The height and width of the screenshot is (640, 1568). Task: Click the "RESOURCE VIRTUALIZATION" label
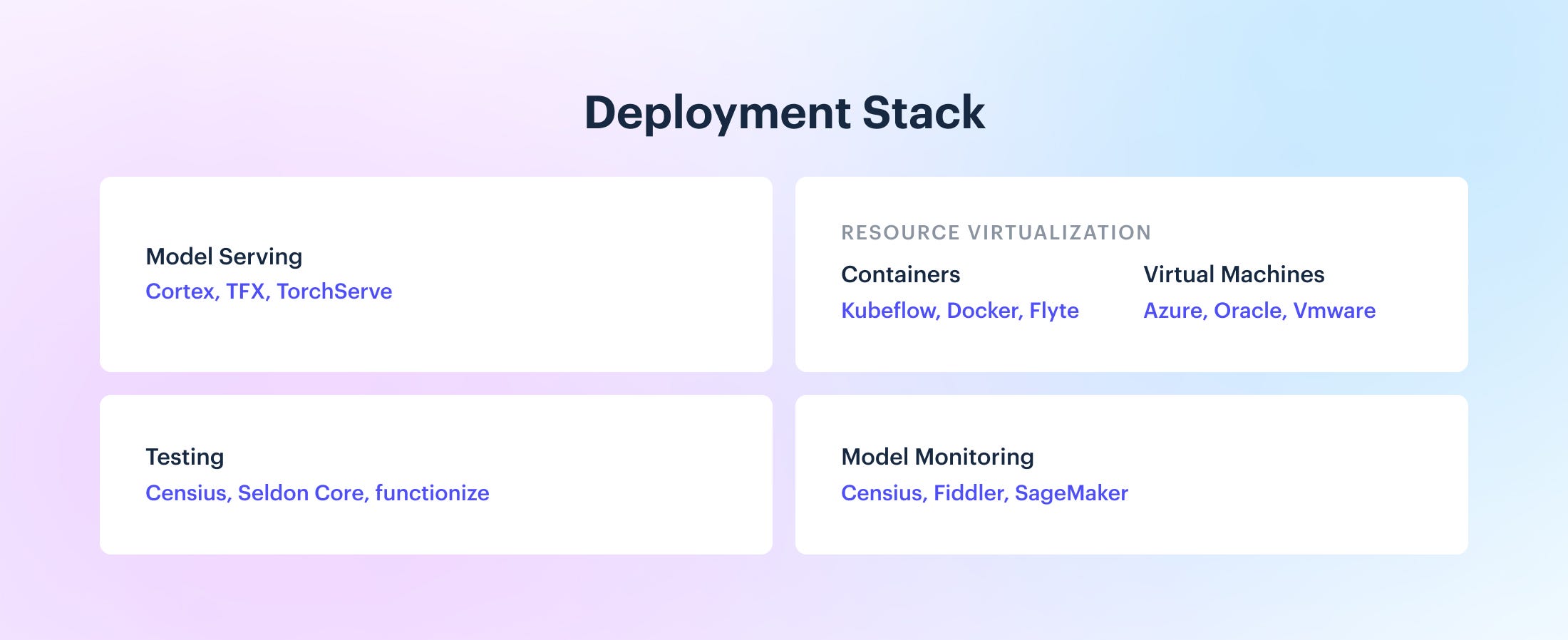996,232
